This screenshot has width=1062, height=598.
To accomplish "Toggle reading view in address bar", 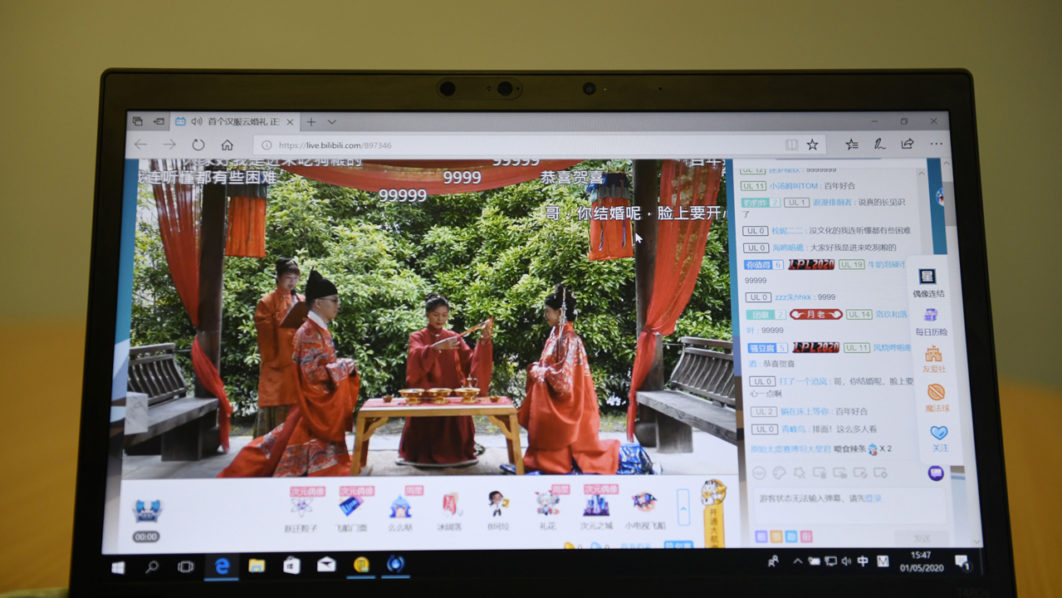I will [791, 145].
